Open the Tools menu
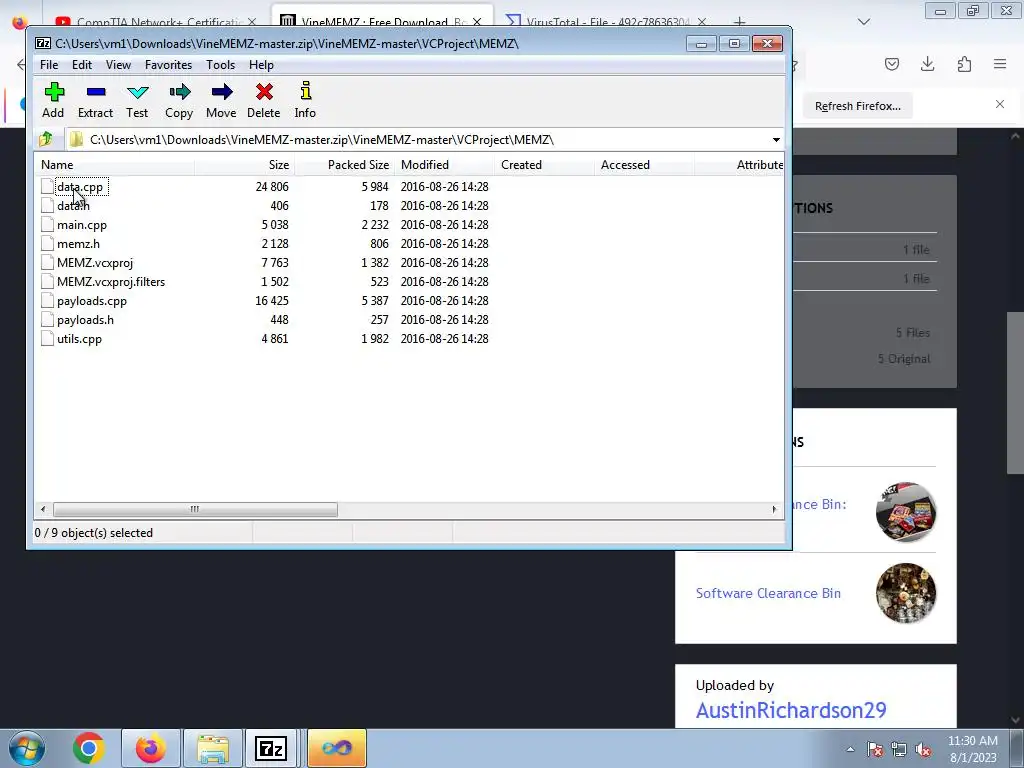1024x768 pixels. pyautogui.click(x=220, y=65)
